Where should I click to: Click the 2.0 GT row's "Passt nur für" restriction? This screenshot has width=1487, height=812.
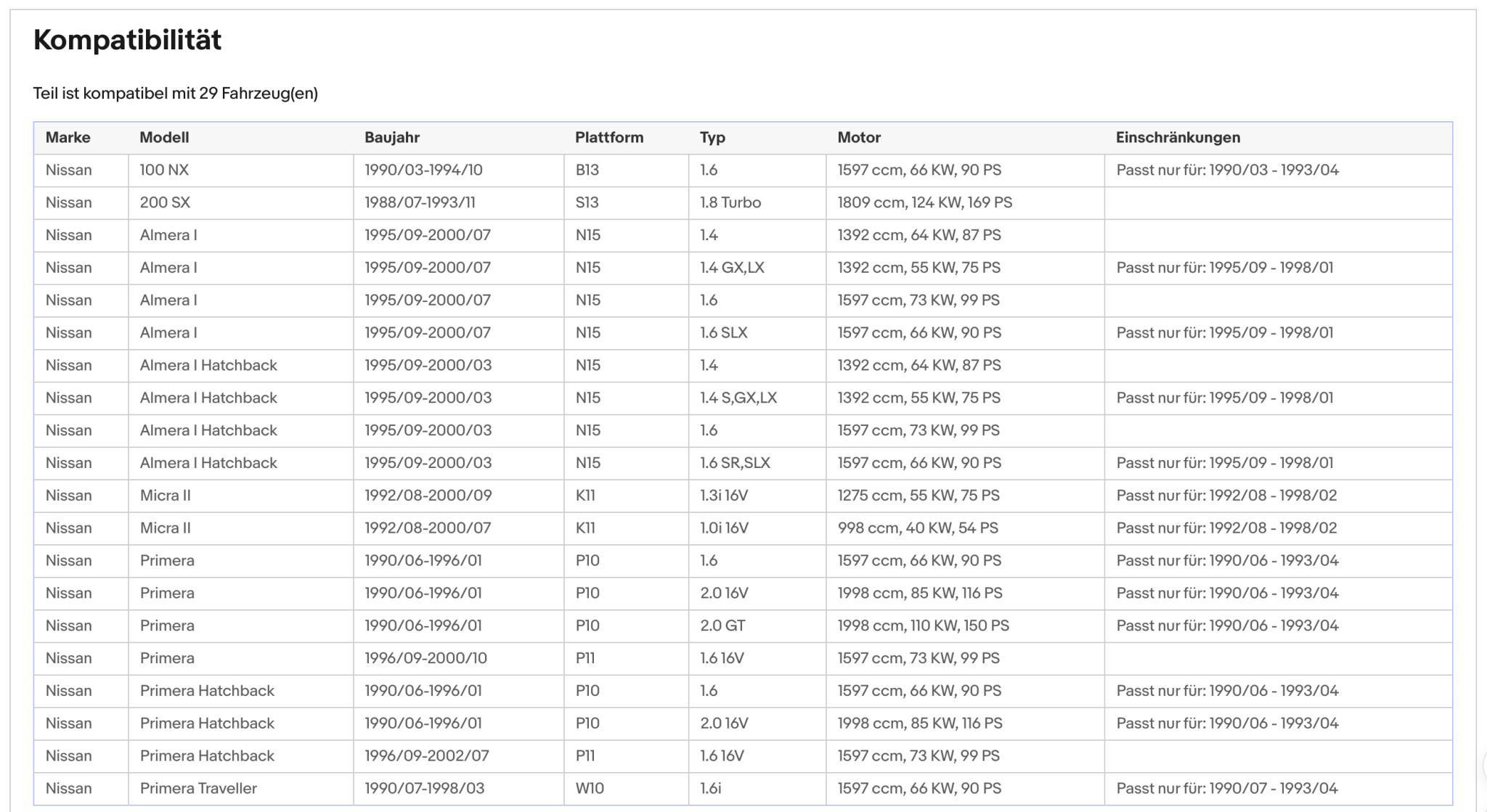1228,626
